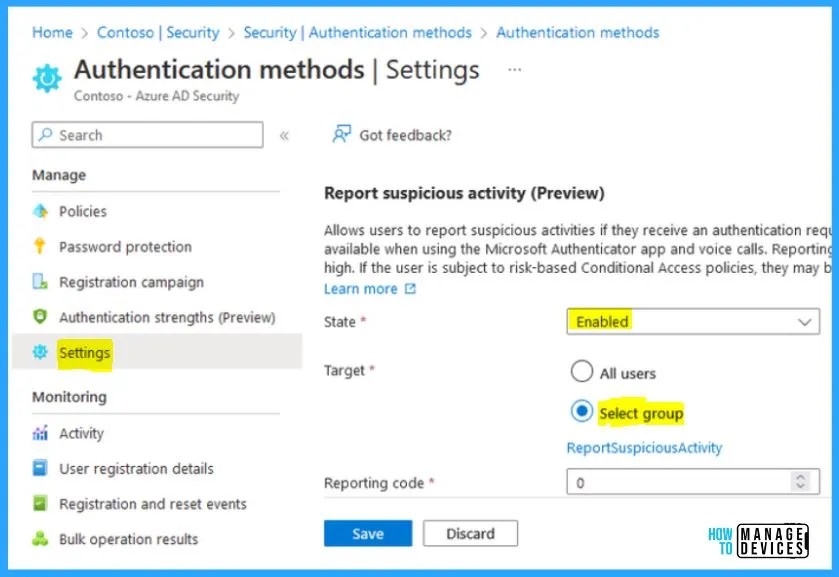Click inside the sidebar Search box
Screen dimensions: 839x577
pyautogui.click(x=147, y=134)
